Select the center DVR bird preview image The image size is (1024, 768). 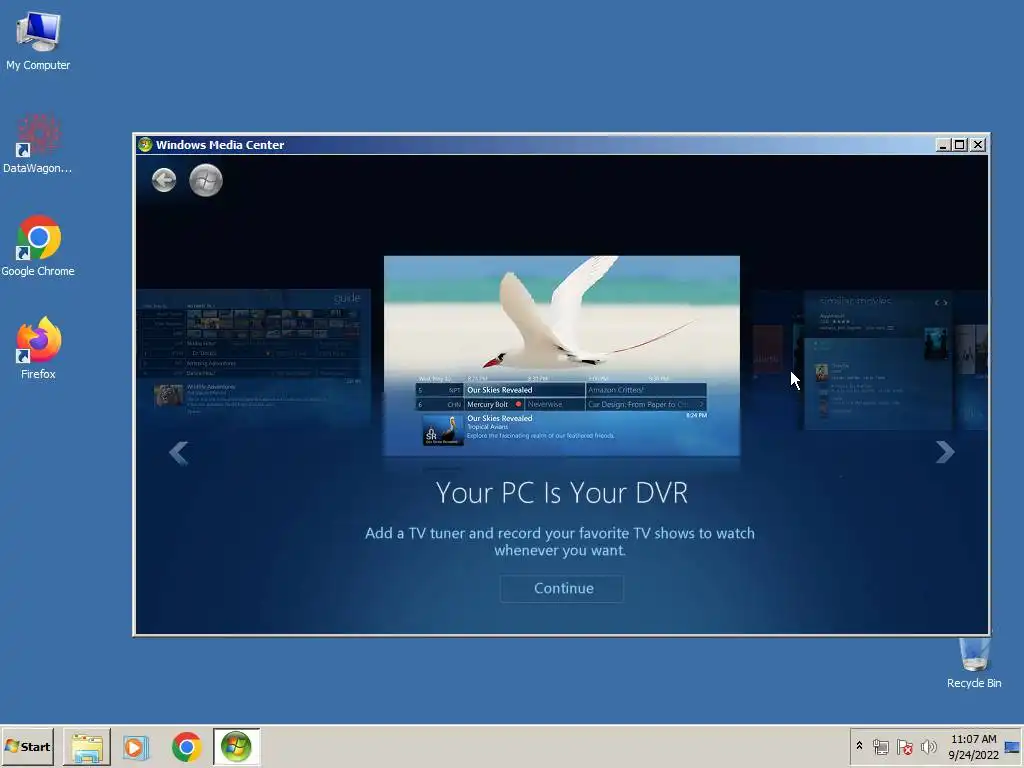coord(562,356)
